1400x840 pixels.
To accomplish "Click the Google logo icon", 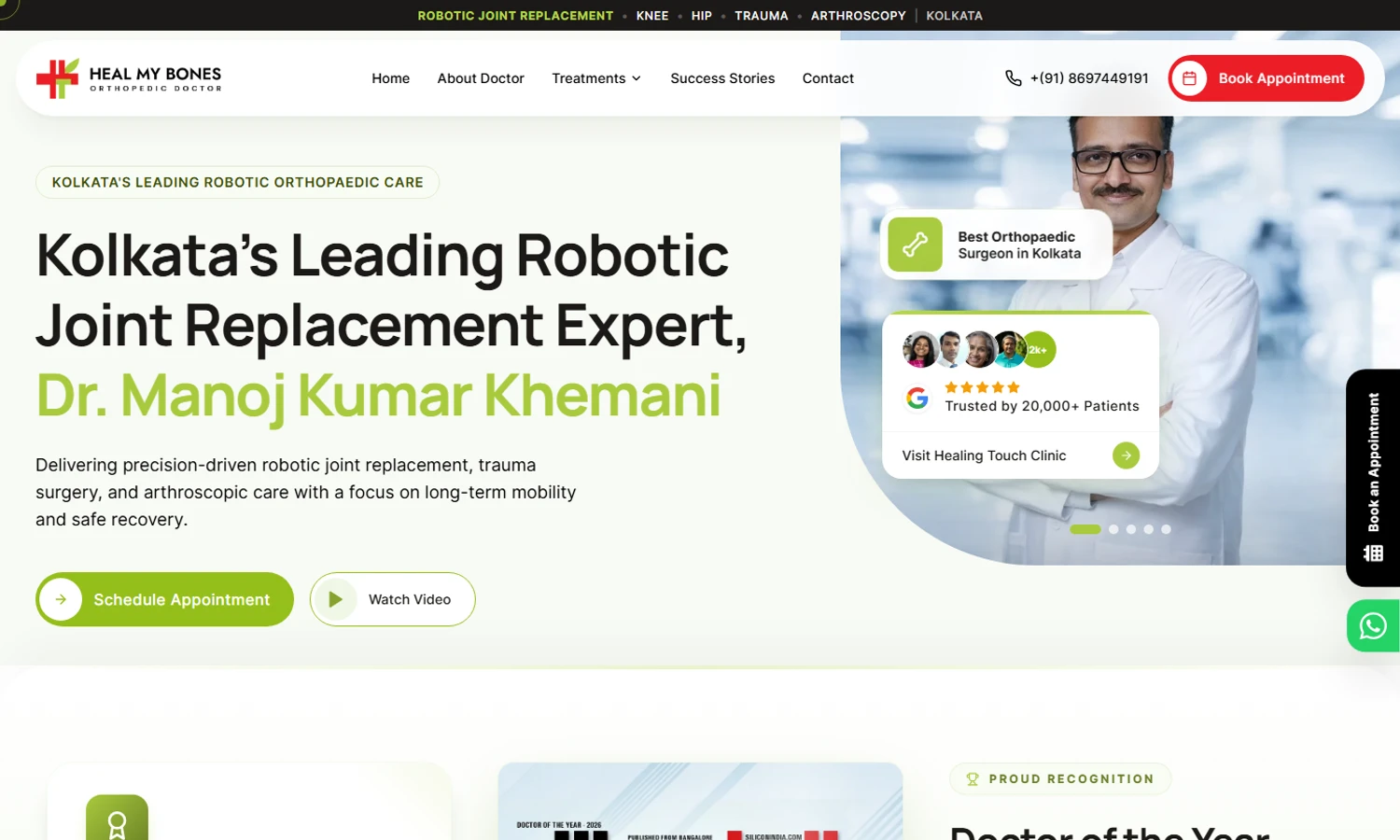I will click(x=917, y=399).
